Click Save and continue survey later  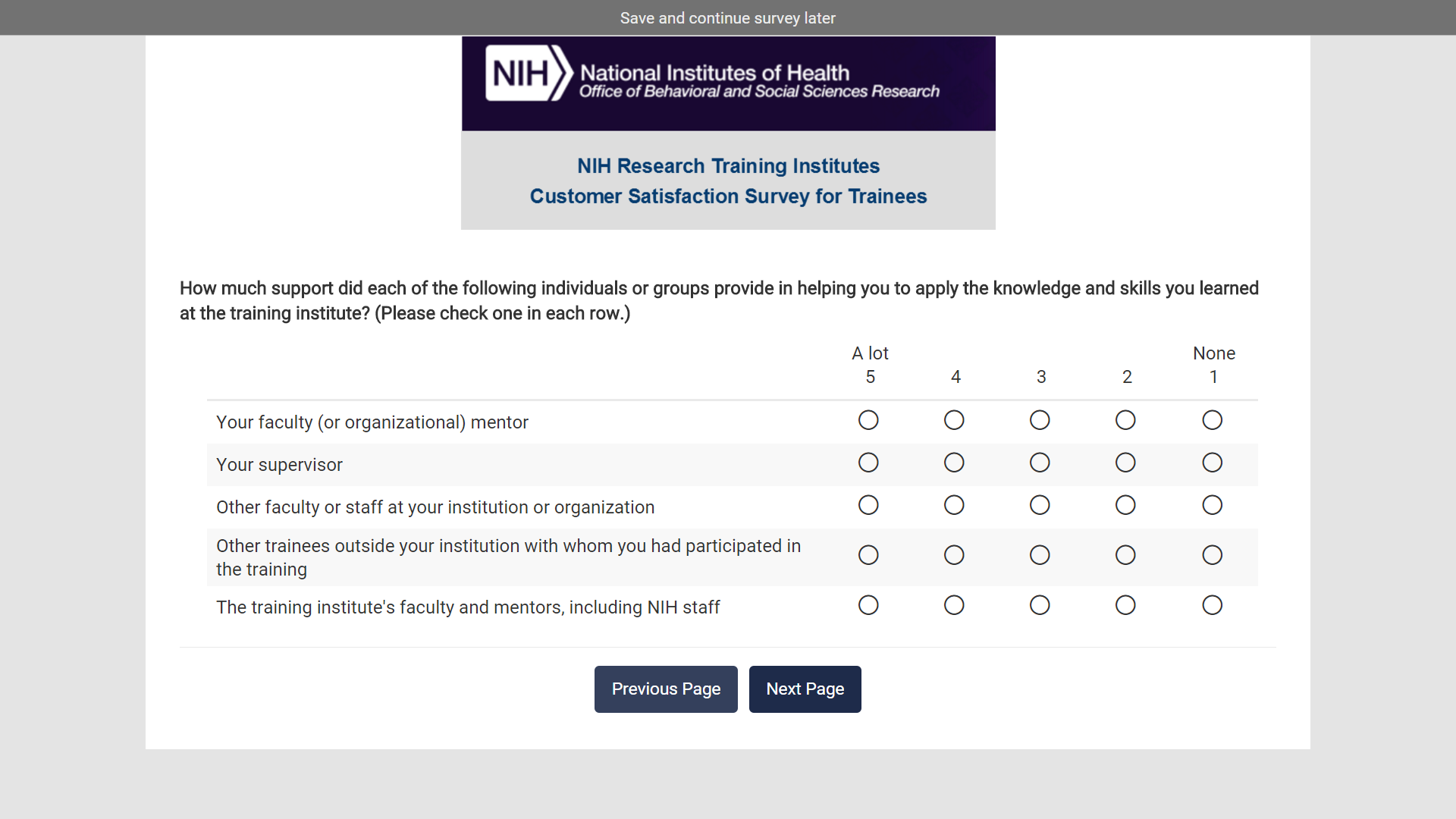pyautogui.click(x=727, y=18)
